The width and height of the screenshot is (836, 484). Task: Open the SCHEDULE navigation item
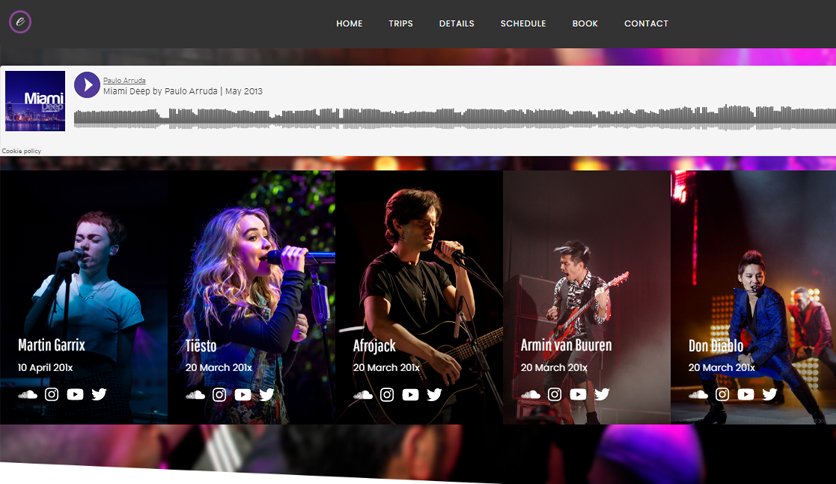(523, 23)
